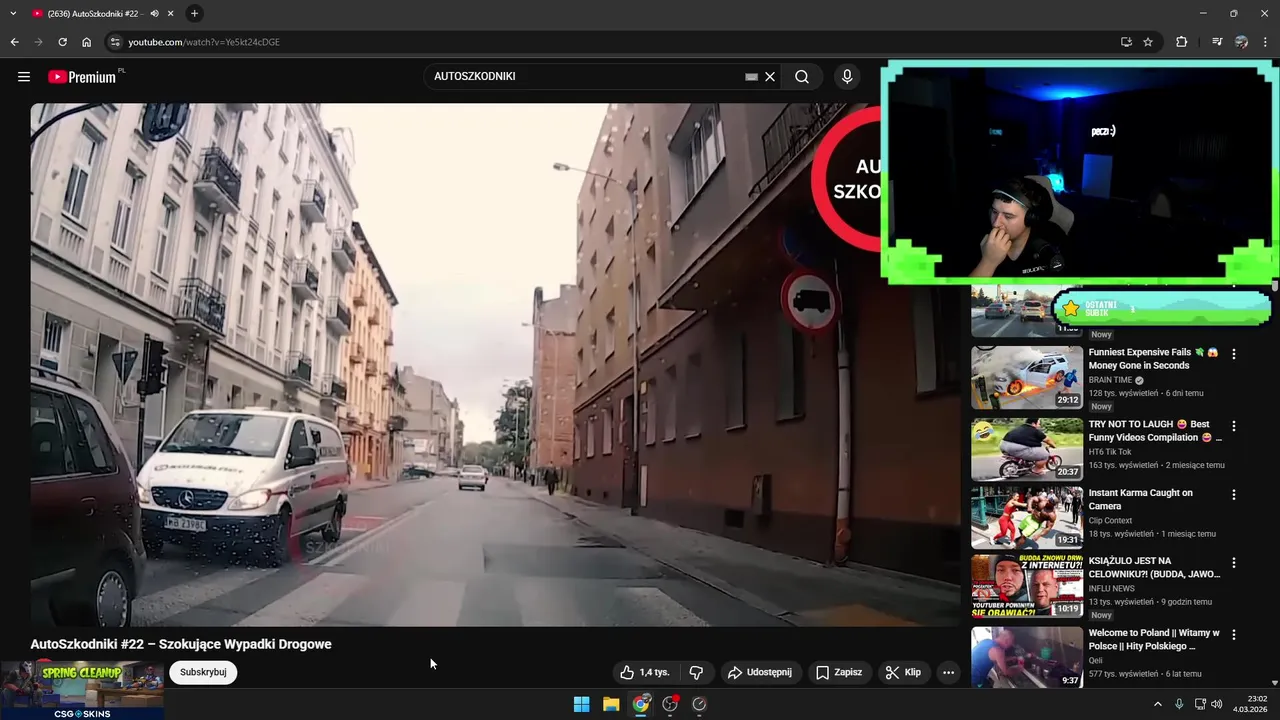Mute the tab via speaker icon

[154, 13]
